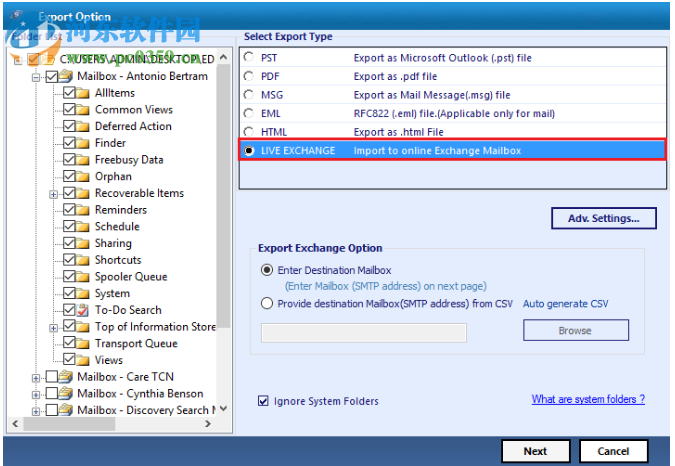
Task: Click the Spooler Queue folder icon
Action: tap(83, 277)
